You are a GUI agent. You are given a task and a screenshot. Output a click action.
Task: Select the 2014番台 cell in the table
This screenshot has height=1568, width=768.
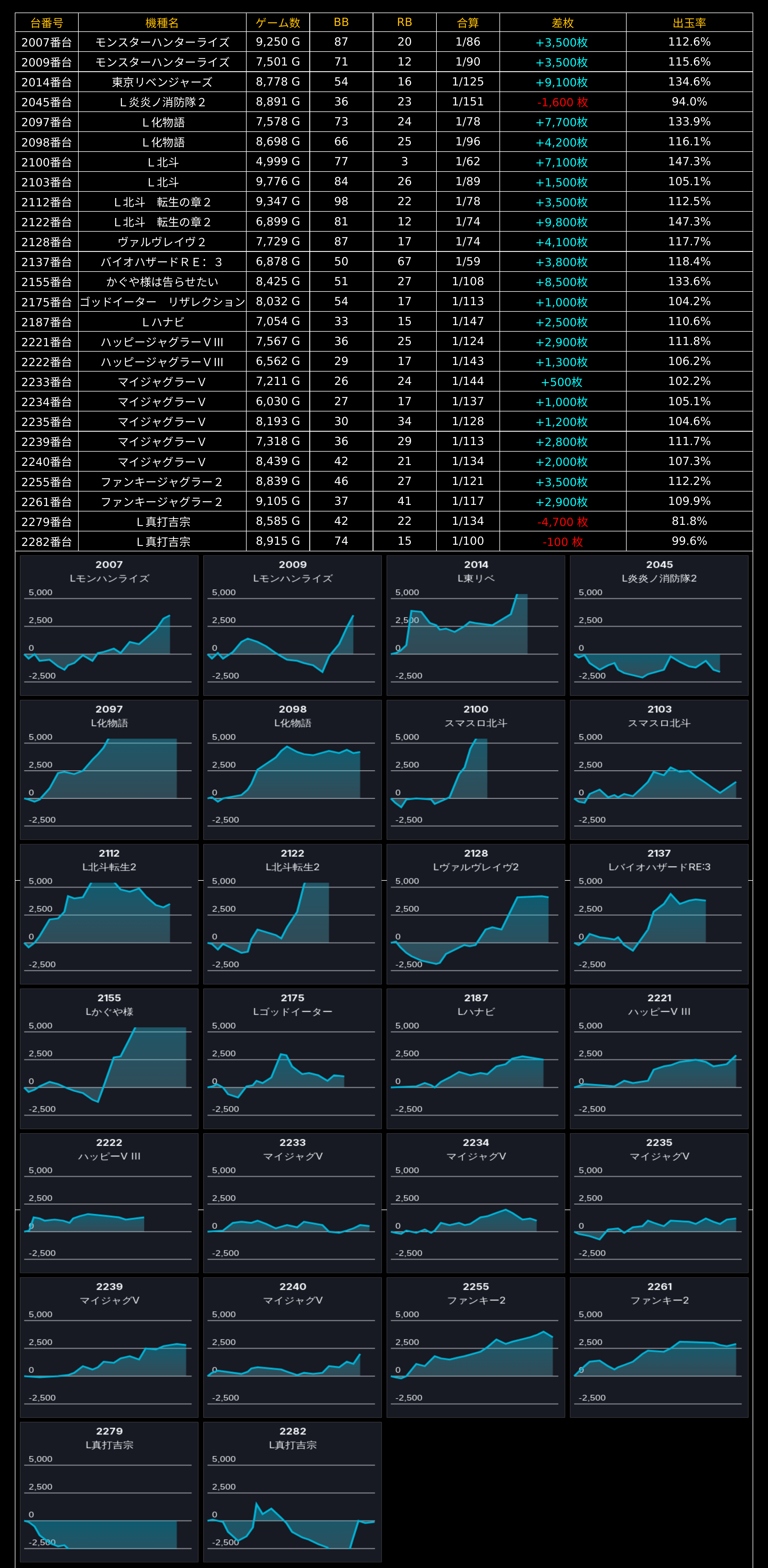(47, 82)
